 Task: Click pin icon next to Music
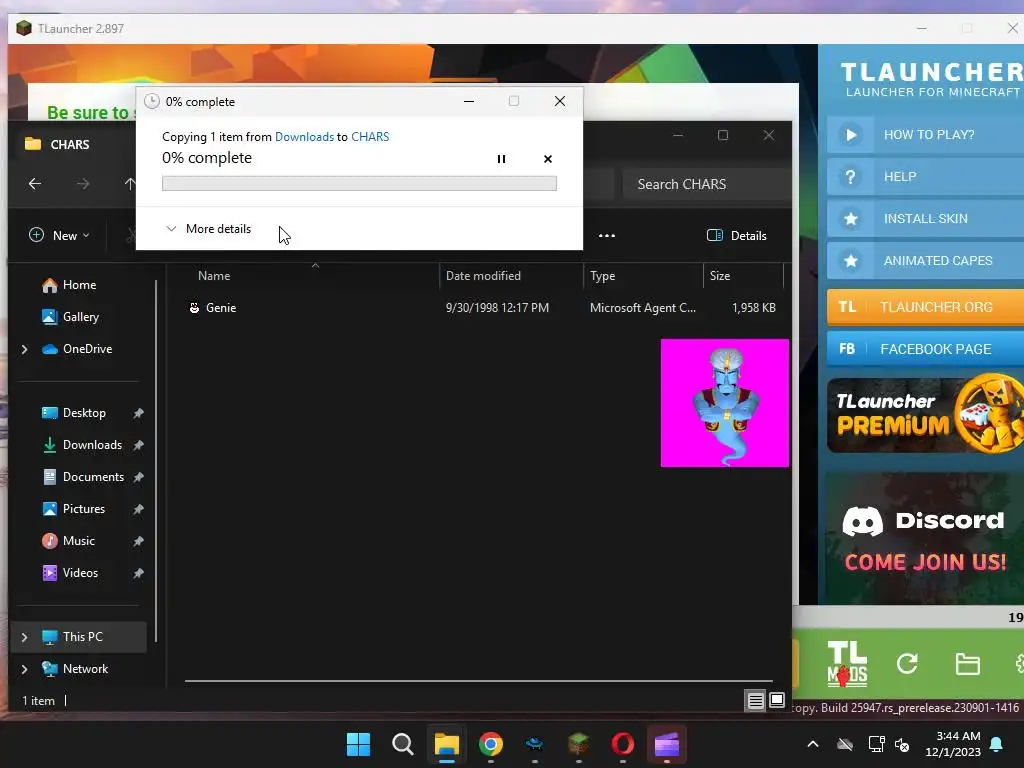138,541
